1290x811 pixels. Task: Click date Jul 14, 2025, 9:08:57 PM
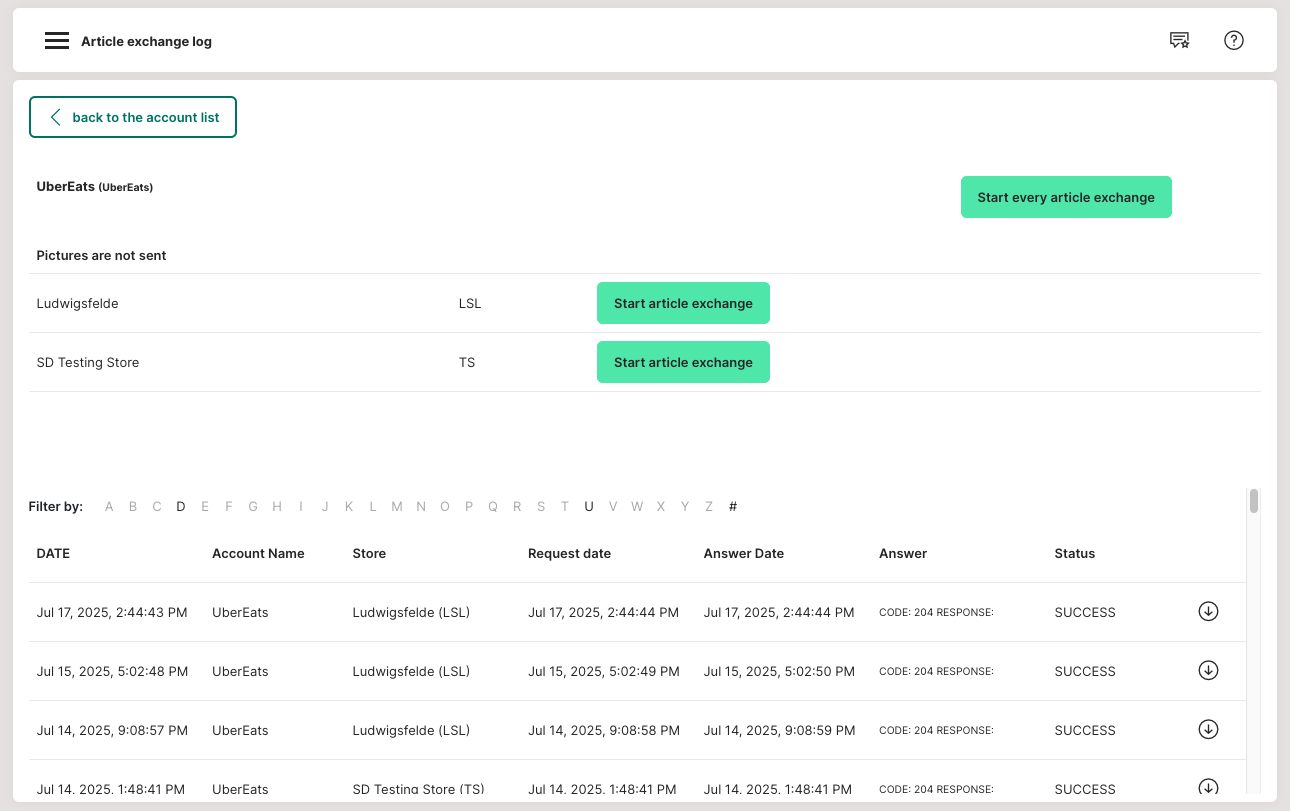point(112,730)
